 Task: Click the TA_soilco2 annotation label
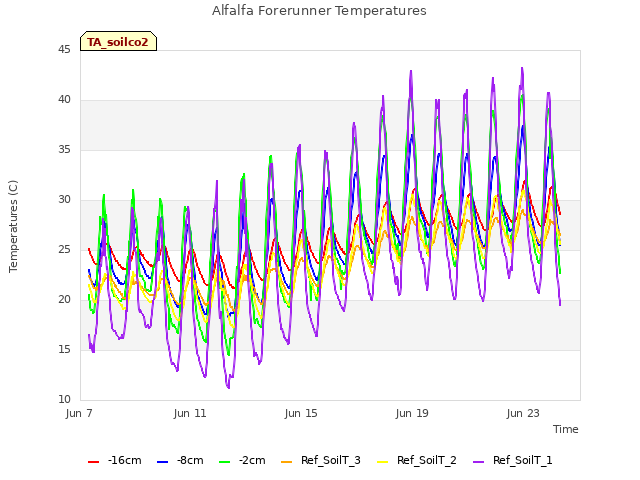point(118,41)
